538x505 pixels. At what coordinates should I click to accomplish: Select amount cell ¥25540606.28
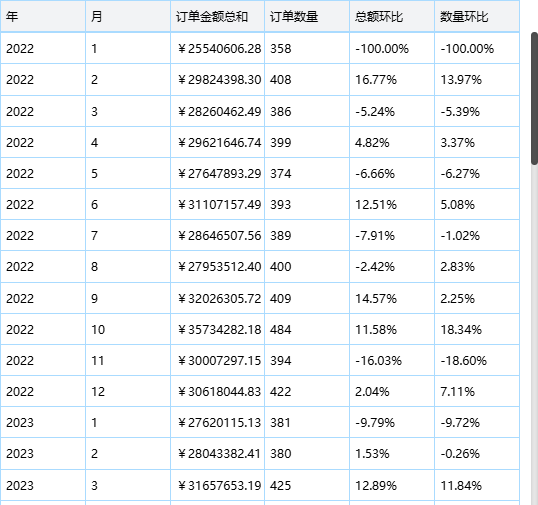click(218, 48)
